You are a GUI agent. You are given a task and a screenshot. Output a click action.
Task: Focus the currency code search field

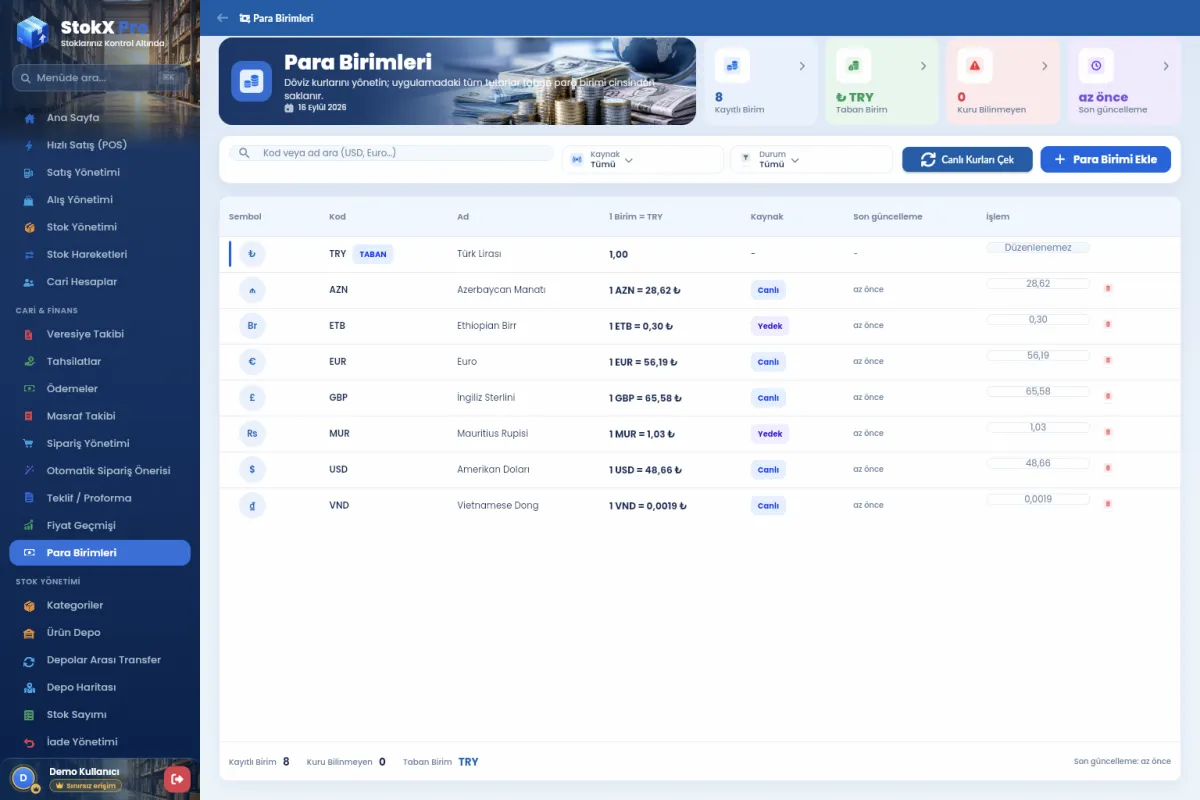[x=391, y=153]
